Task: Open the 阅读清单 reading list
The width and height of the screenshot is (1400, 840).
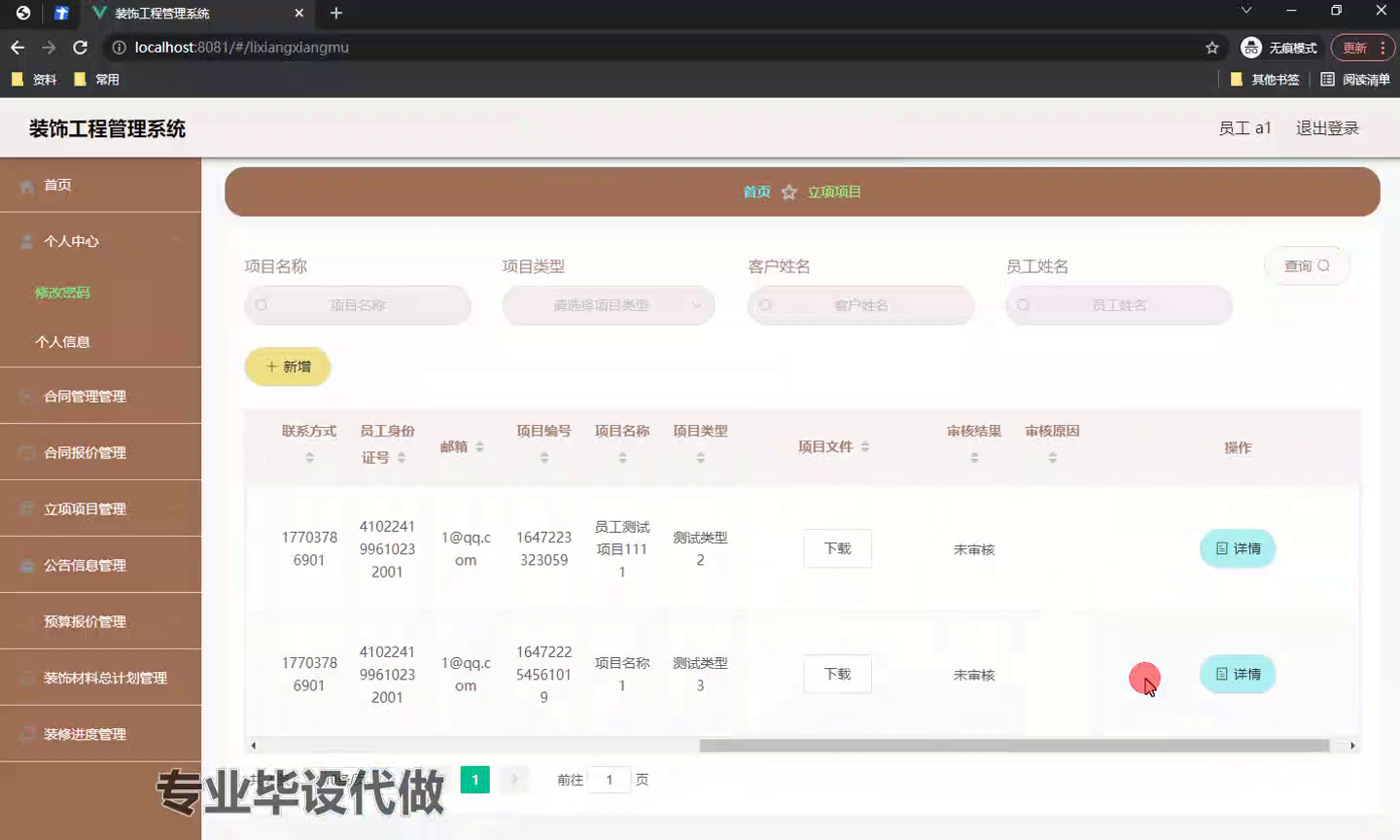Action: click(x=1355, y=80)
